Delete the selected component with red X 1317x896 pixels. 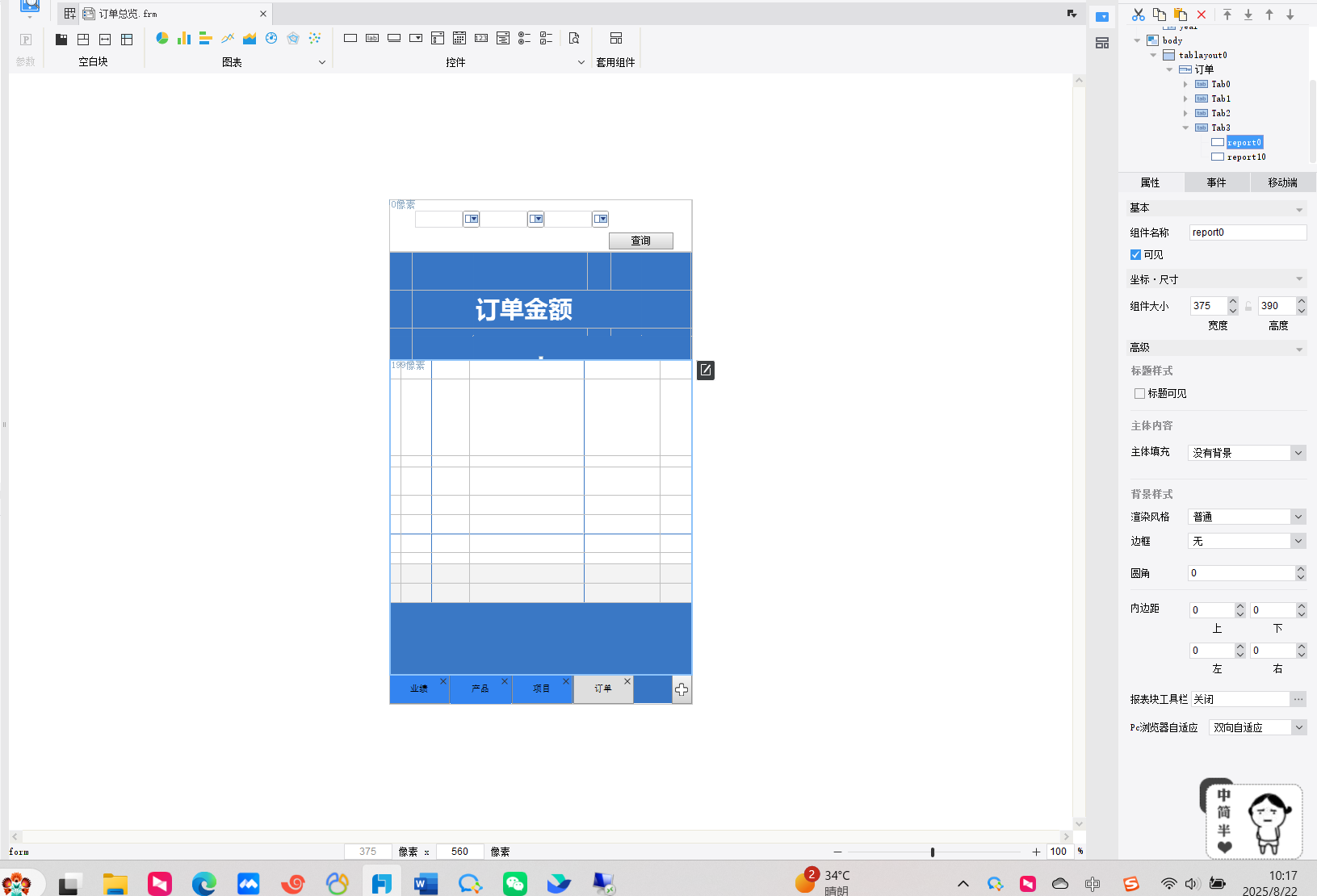coord(1202,15)
